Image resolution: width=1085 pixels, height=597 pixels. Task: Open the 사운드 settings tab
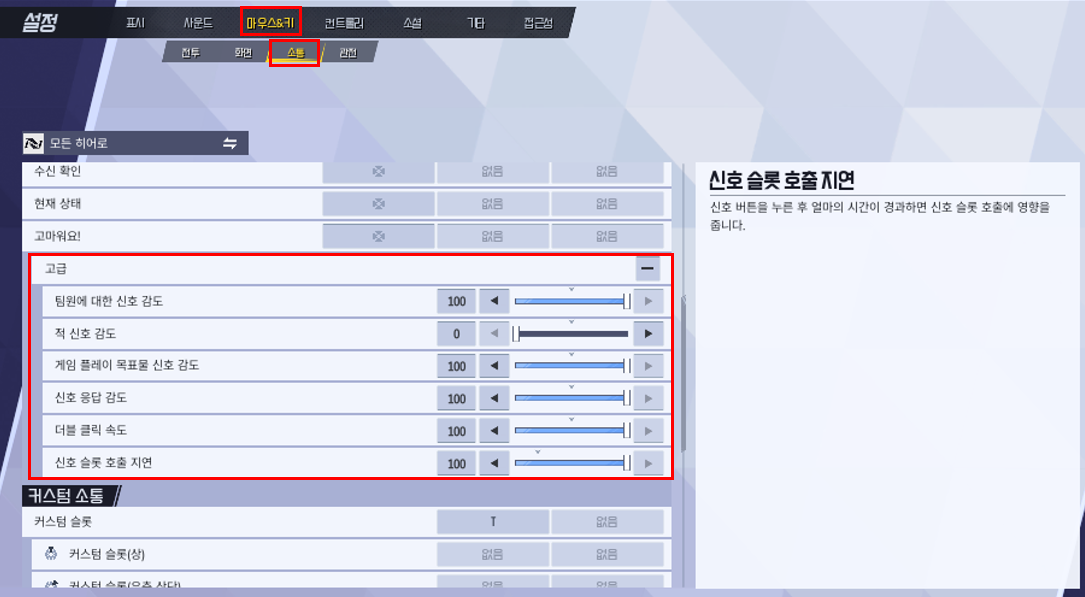point(198,23)
